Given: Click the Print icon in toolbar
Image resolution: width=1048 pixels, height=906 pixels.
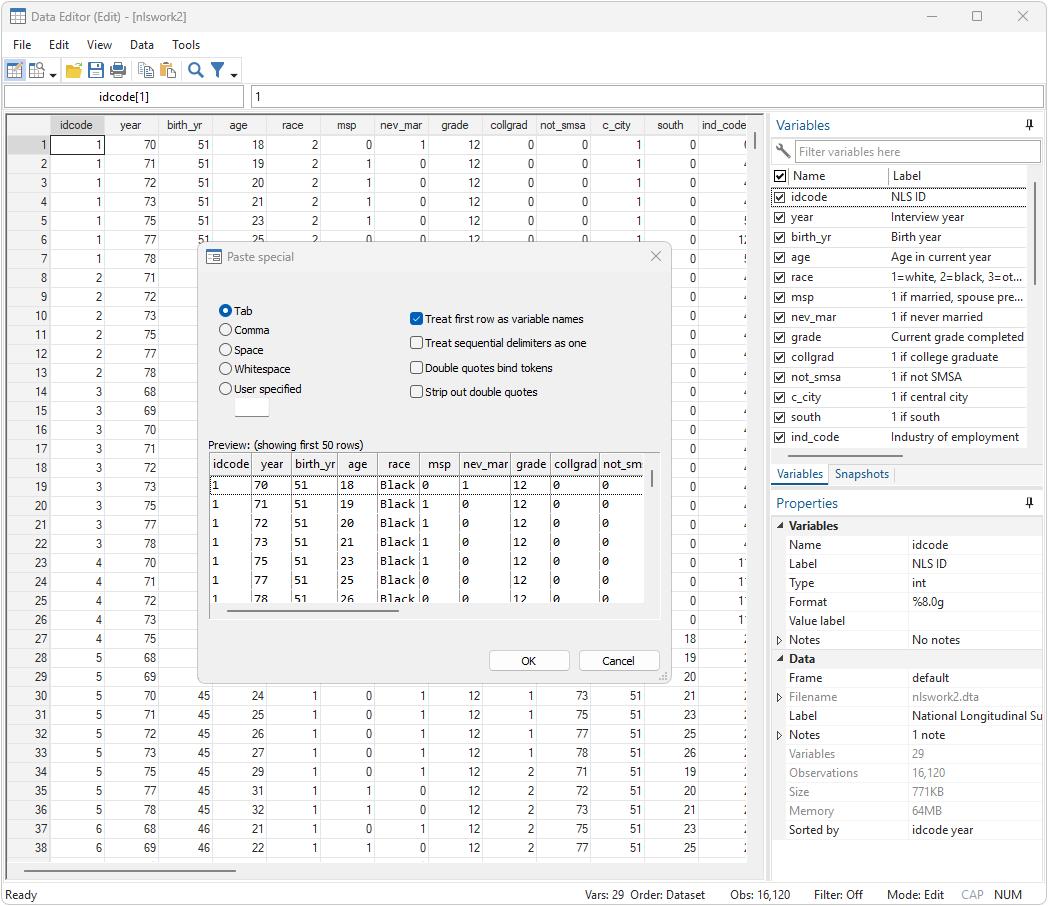Looking at the screenshot, I should pyautogui.click(x=118, y=69).
